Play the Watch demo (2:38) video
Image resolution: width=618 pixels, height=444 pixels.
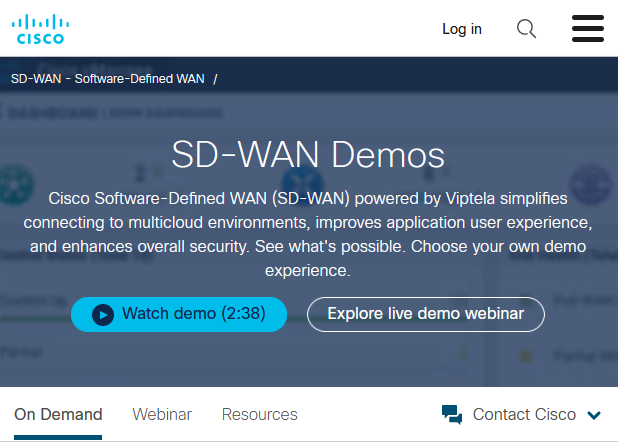click(179, 314)
